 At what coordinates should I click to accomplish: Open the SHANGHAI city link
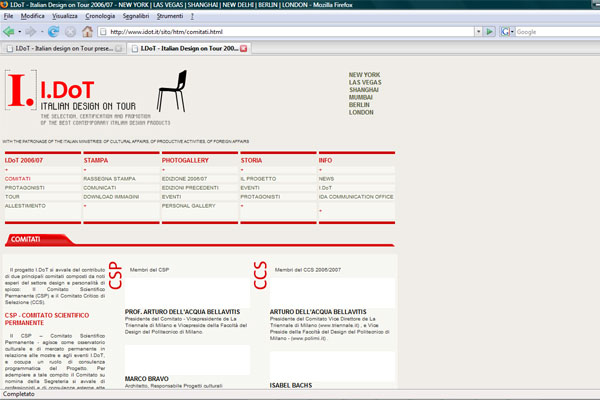(364, 90)
